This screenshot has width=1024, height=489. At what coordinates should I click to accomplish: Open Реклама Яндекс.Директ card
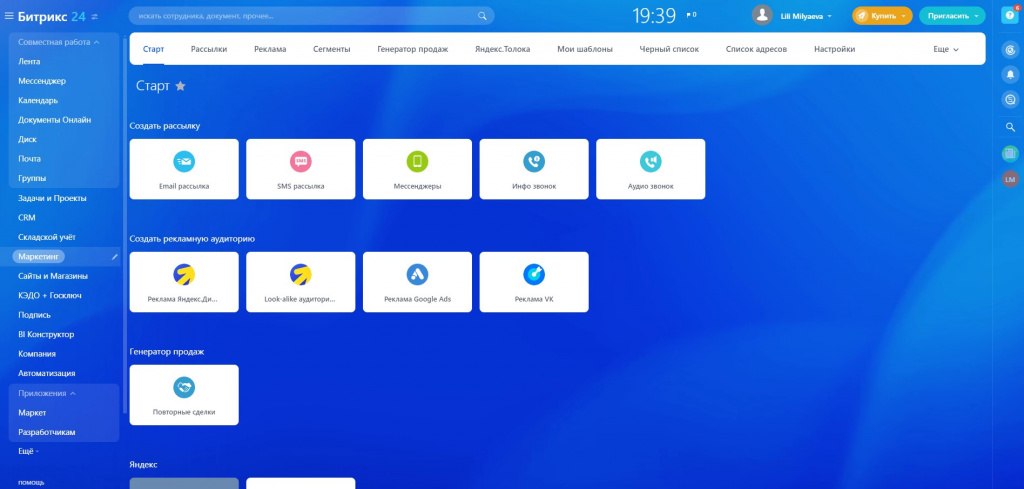tap(184, 282)
